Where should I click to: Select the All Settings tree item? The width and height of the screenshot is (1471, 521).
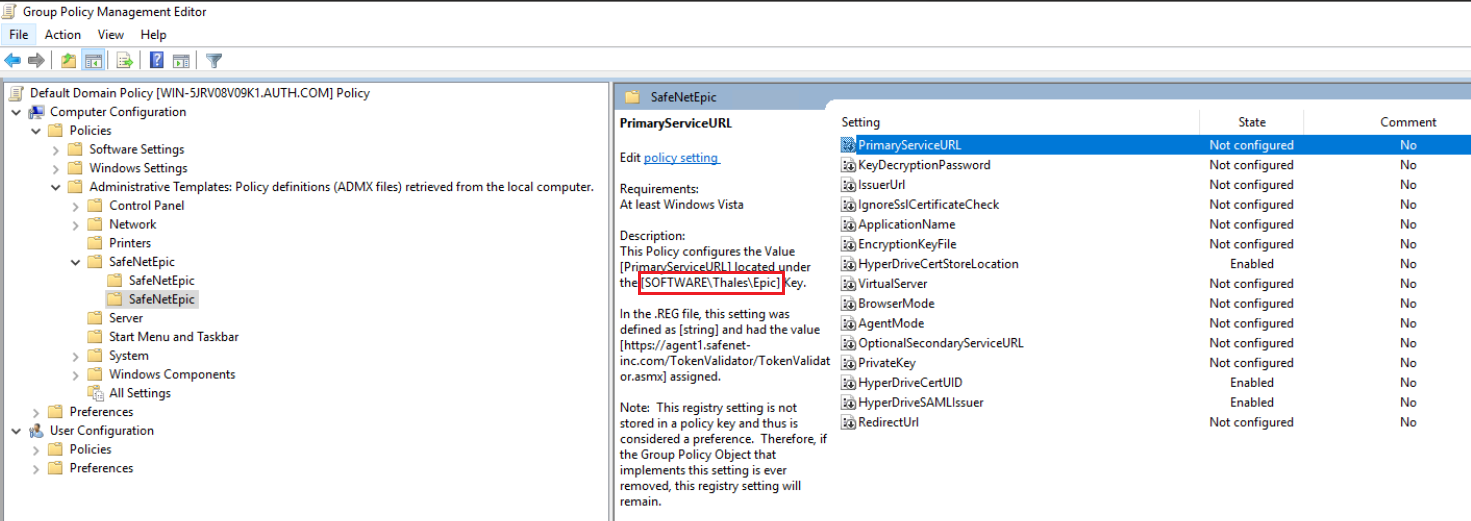coord(140,393)
